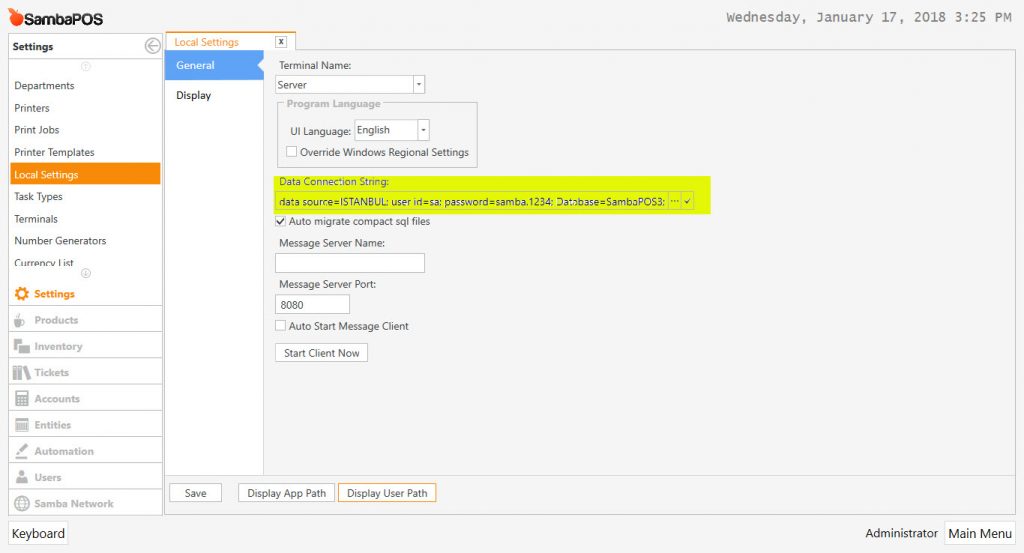Open the Settings gear section
The height and width of the screenshot is (553, 1024).
click(x=86, y=294)
